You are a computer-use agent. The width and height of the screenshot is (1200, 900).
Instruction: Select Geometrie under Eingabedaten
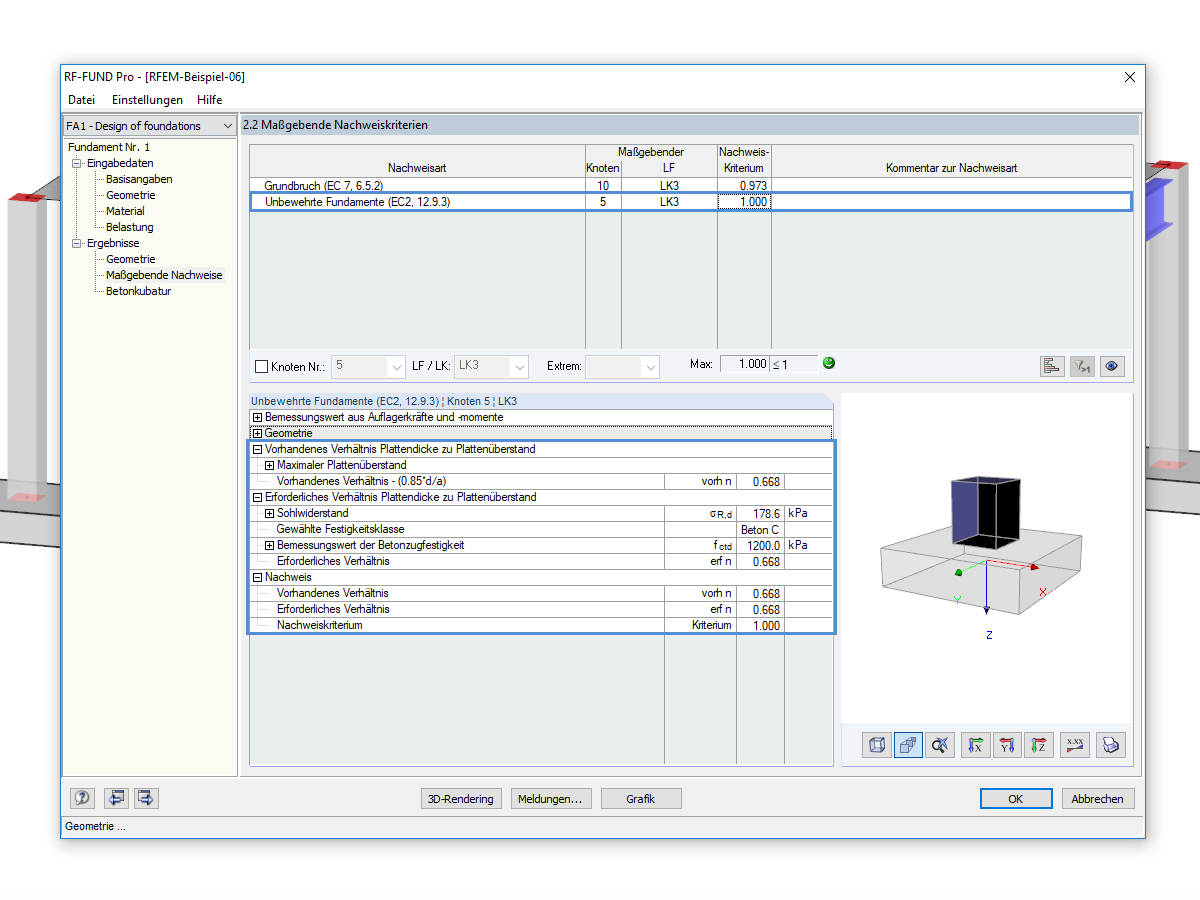coord(131,195)
